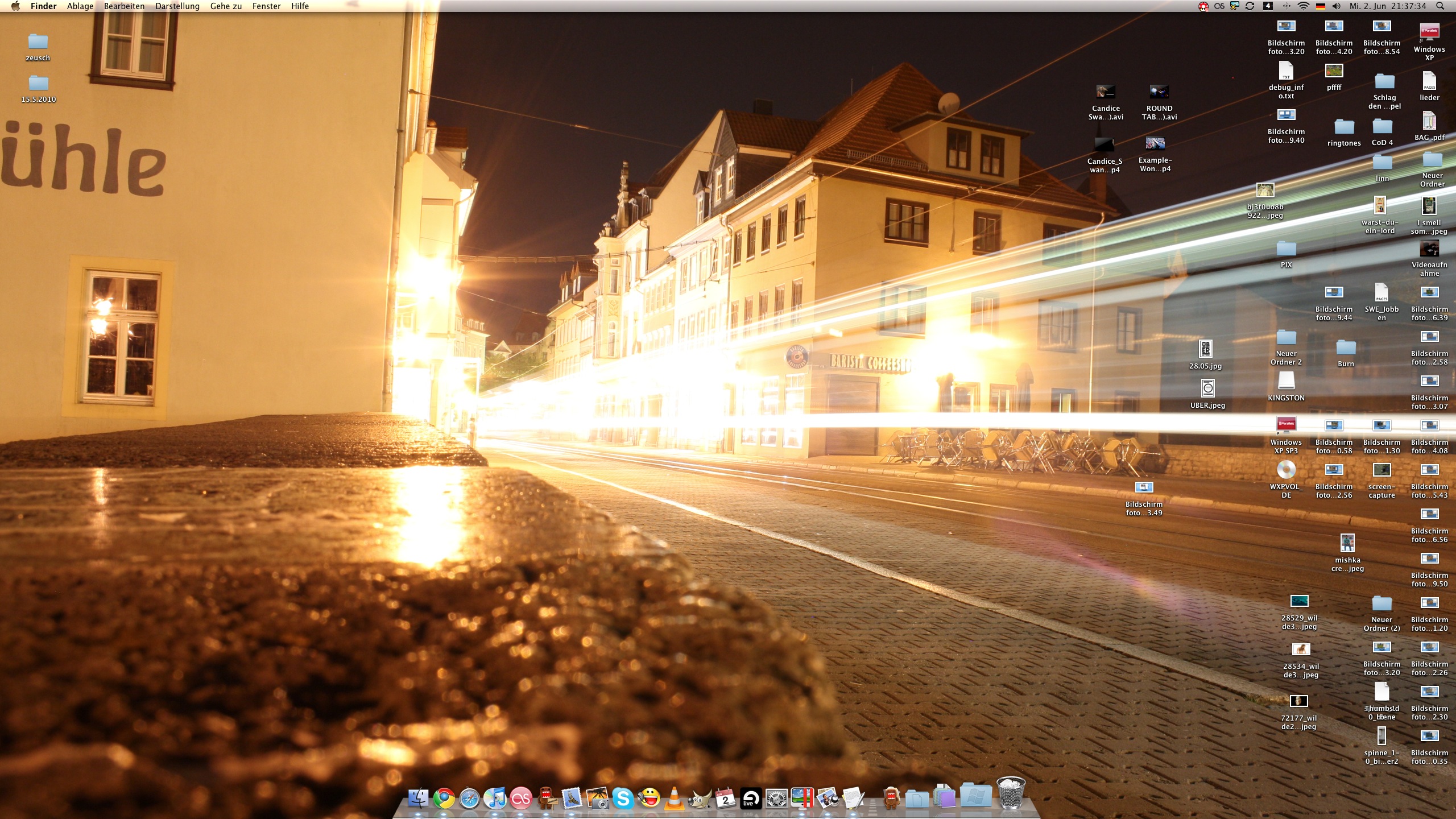Click the date and time display

pos(1387,6)
